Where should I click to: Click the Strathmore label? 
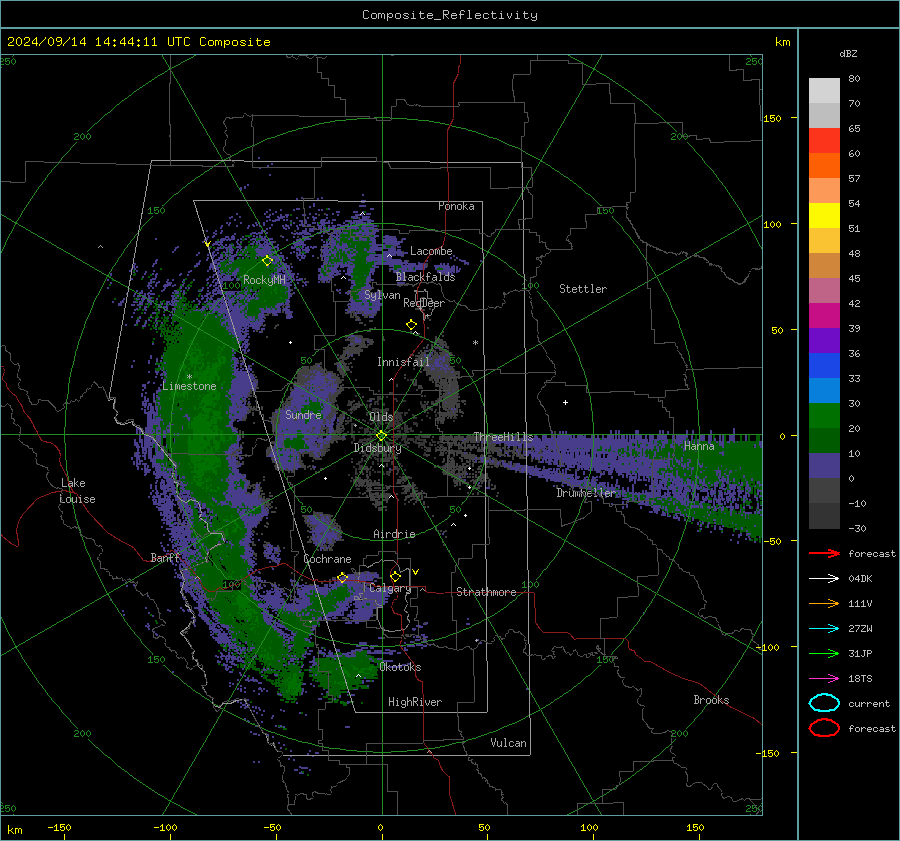point(486,592)
